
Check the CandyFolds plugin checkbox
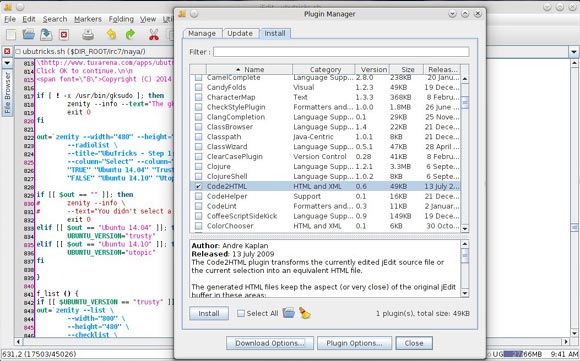(199, 87)
